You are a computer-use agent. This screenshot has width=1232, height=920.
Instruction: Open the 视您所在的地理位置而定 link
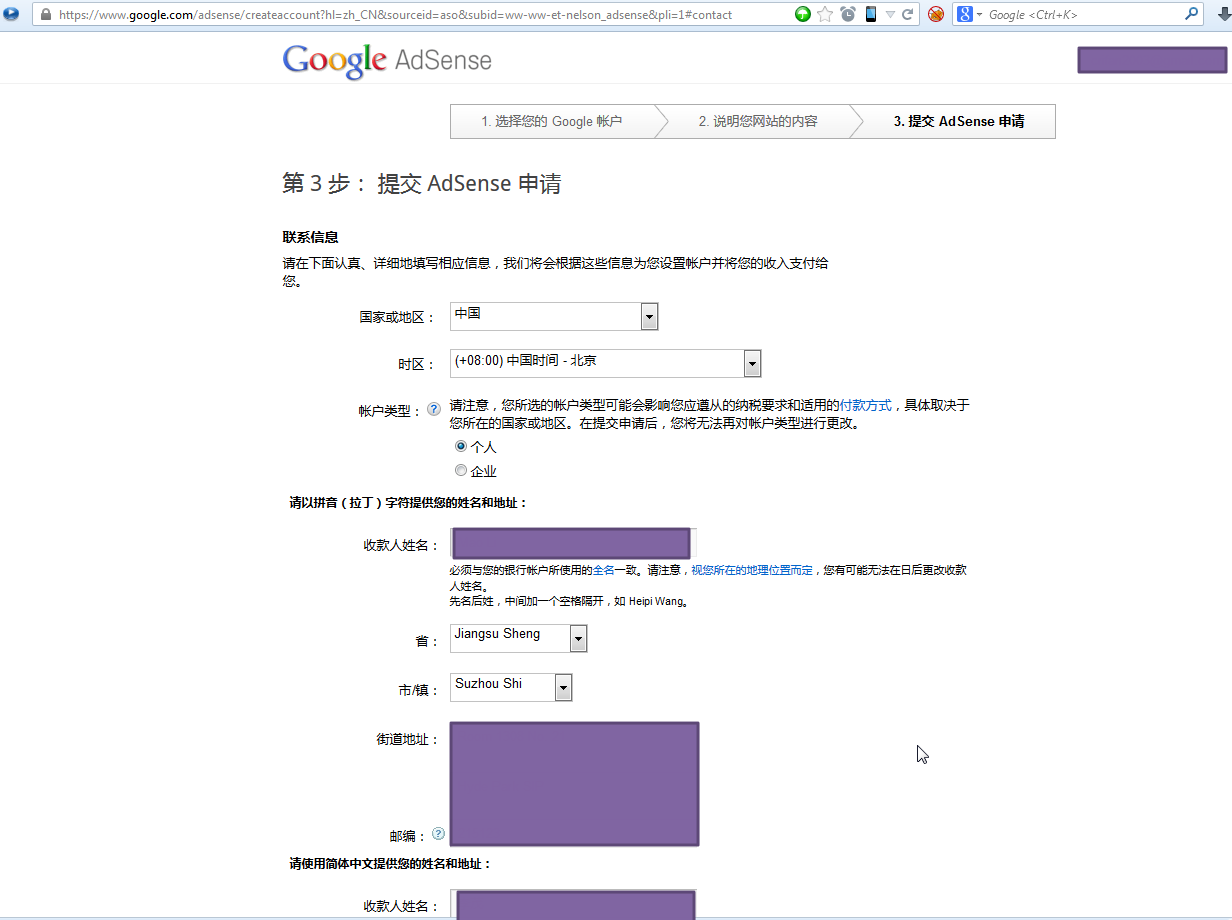(x=752, y=570)
